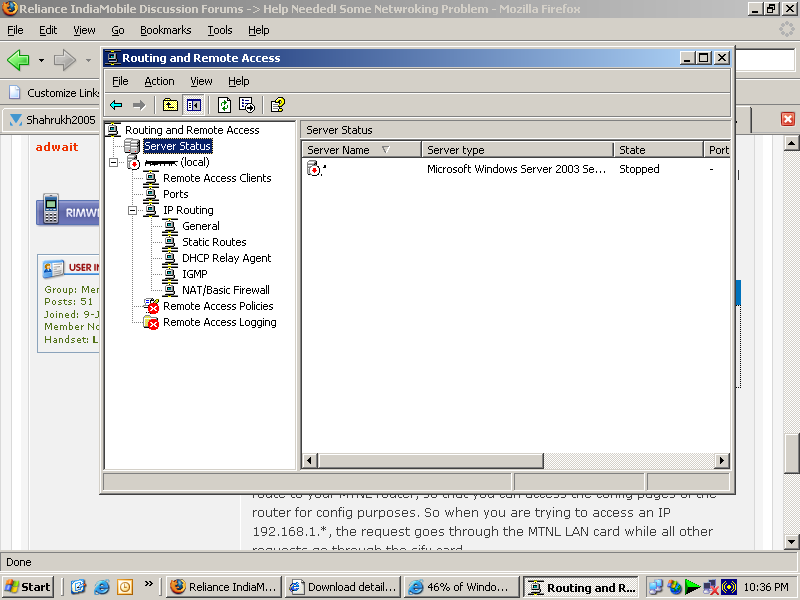This screenshot has width=800, height=600.
Task: Open Firefox's File menu
Action: click(15, 30)
